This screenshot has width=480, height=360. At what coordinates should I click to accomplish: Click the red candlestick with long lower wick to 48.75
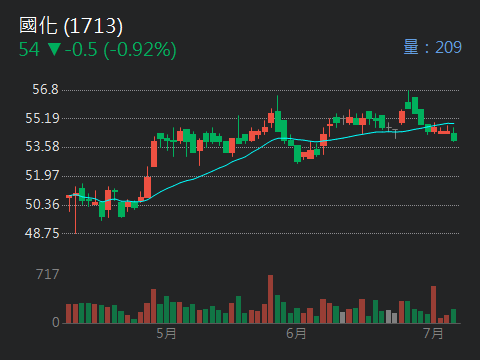tap(75, 209)
